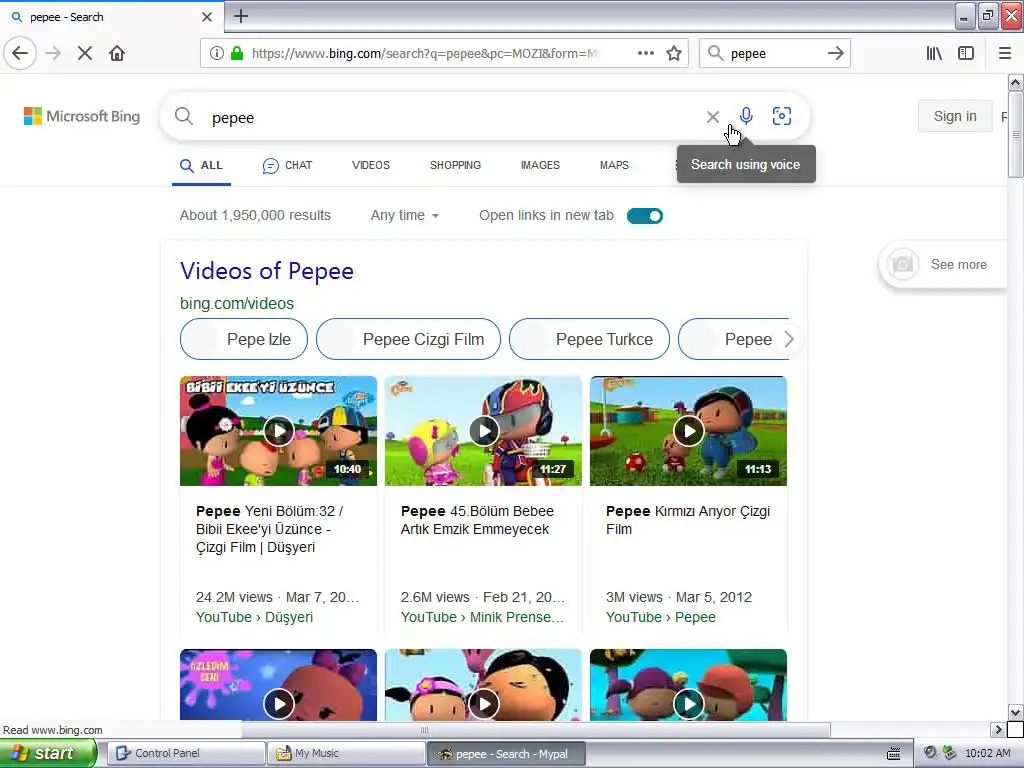
Task: Switch to Control Panel taskbar window
Action: point(186,753)
